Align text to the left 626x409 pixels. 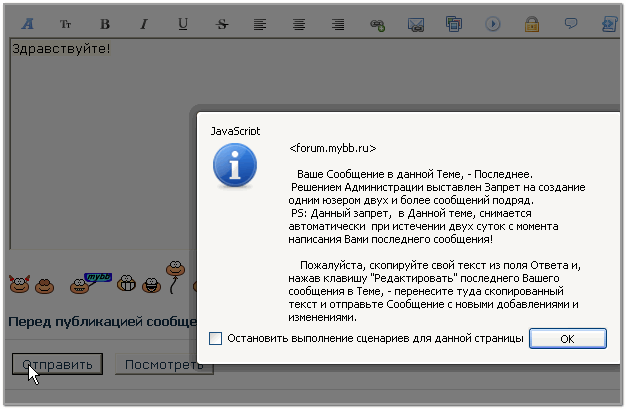(260, 24)
